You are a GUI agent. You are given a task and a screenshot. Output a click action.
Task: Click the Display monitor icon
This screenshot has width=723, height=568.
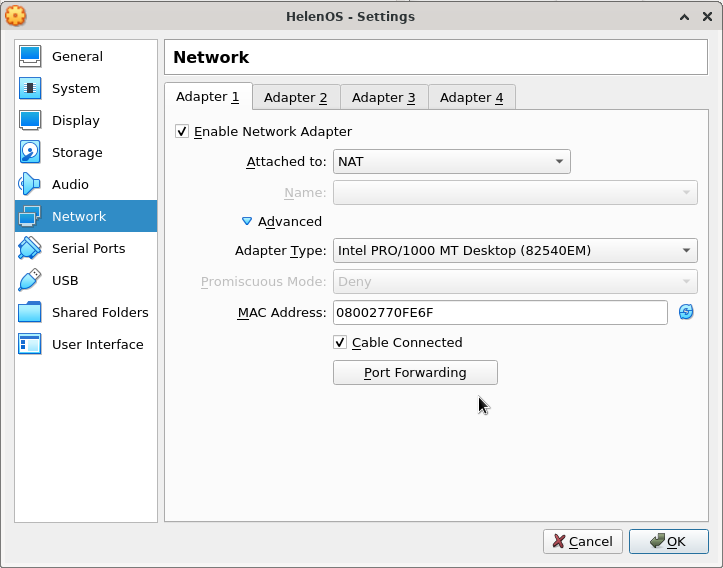(x=30, y=121)
